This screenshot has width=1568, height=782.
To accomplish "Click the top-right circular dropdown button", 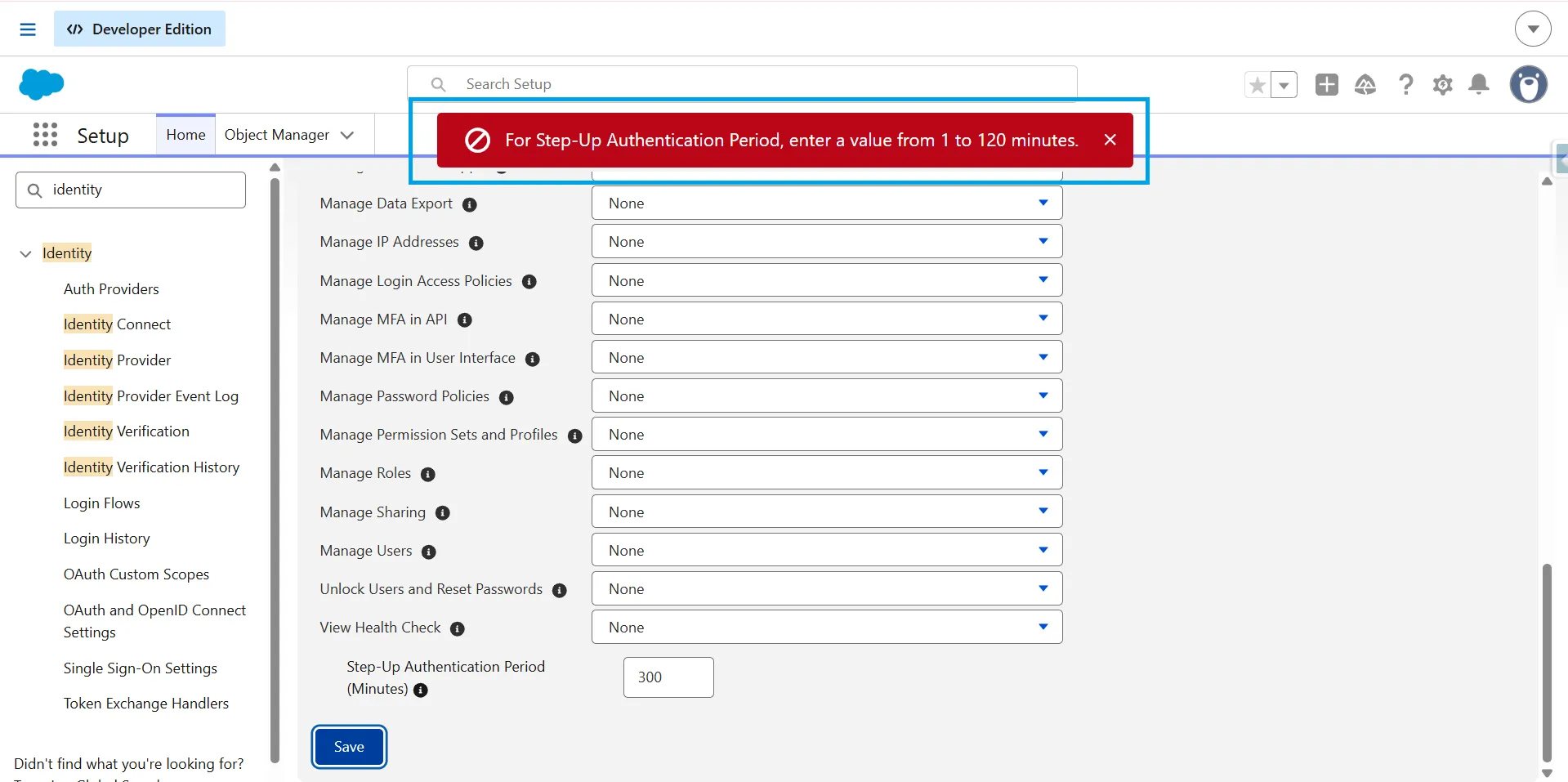I will point(1533,29).
